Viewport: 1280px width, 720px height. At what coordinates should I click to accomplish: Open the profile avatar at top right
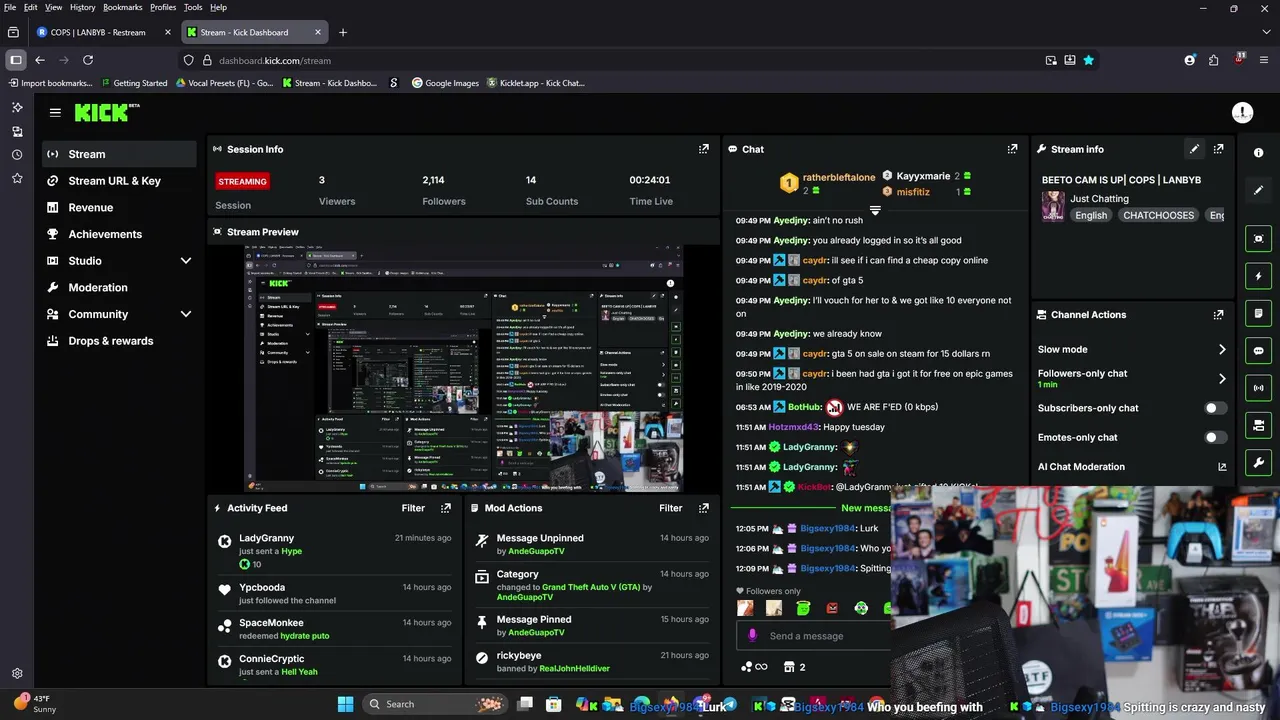pos(1242,113)
